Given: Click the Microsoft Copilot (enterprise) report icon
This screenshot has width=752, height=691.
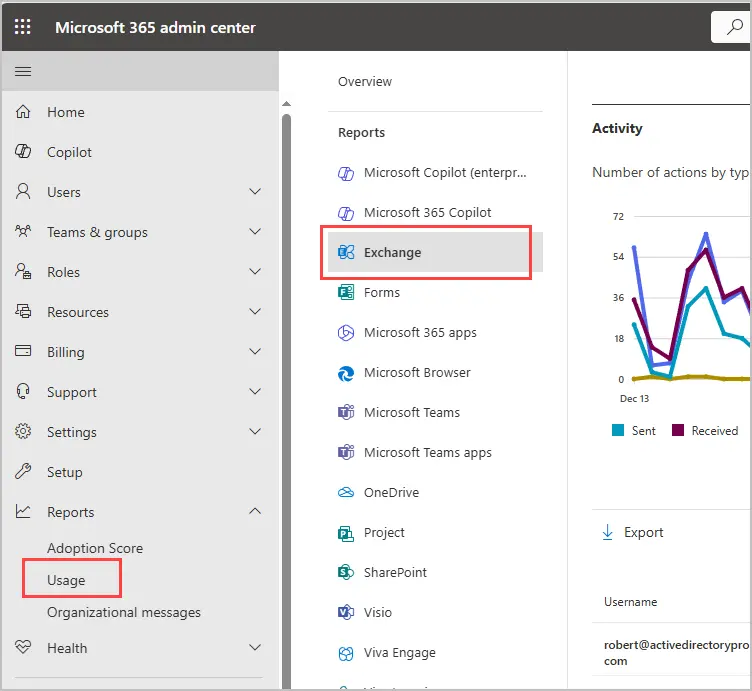Looking at the screenshot, I should pyautogui.click(x=346, y=173).
